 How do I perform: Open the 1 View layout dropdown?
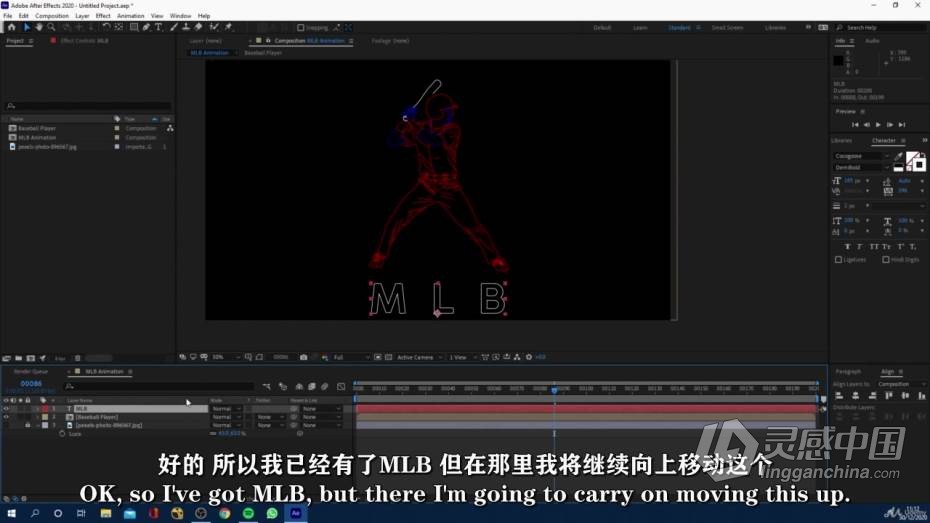(x=462, y=357)
